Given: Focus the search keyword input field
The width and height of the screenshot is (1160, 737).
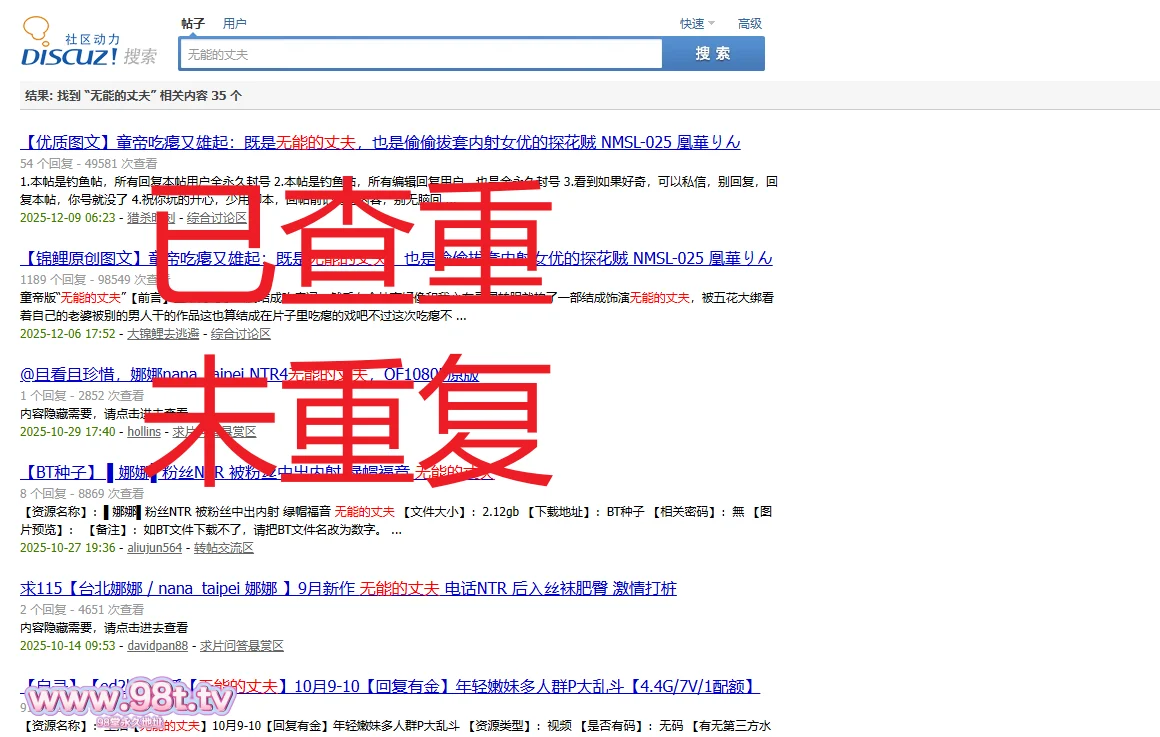Looking at the screenshot, I should 420,54.
